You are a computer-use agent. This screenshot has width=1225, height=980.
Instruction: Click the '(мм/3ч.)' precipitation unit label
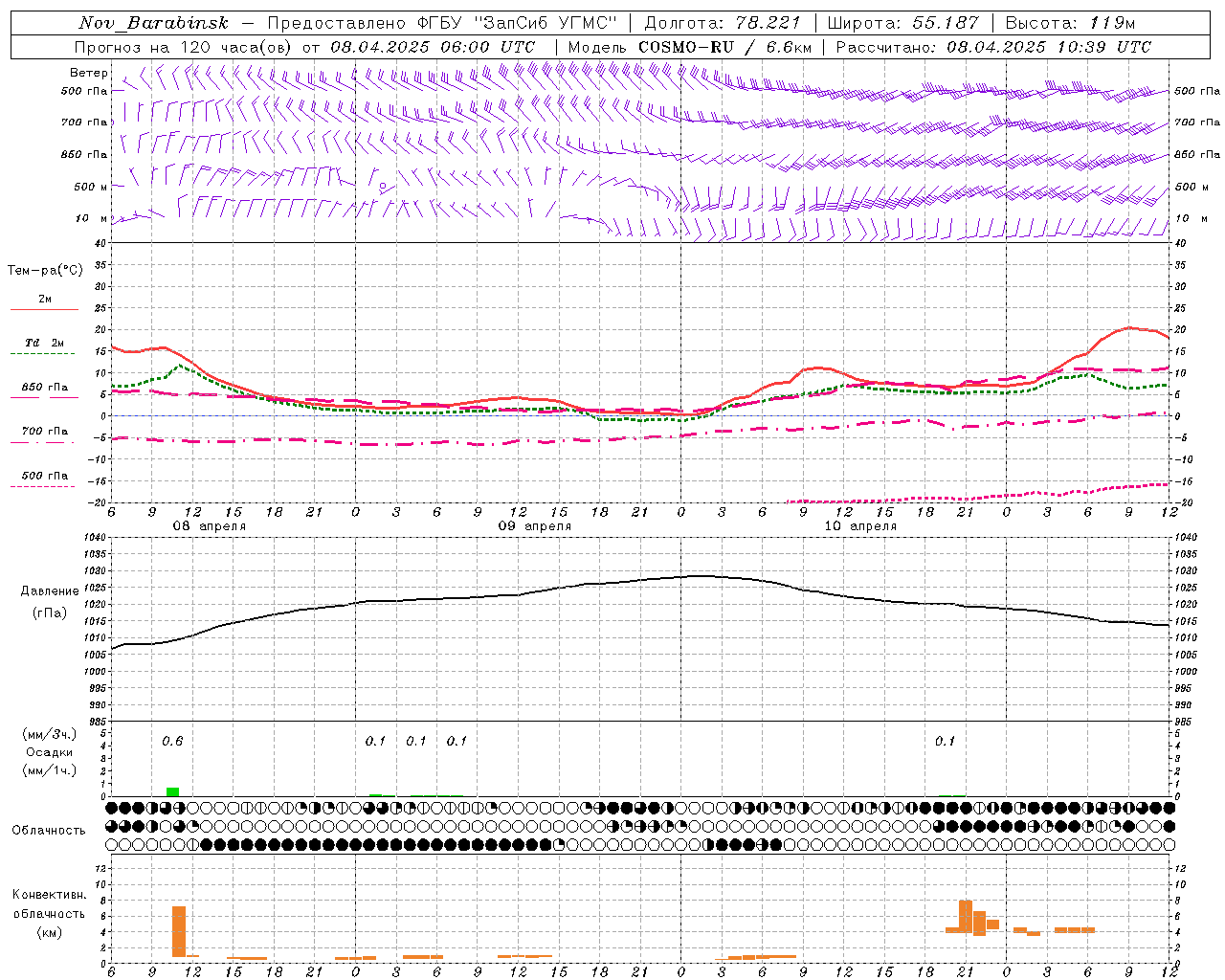pos(49,734)
